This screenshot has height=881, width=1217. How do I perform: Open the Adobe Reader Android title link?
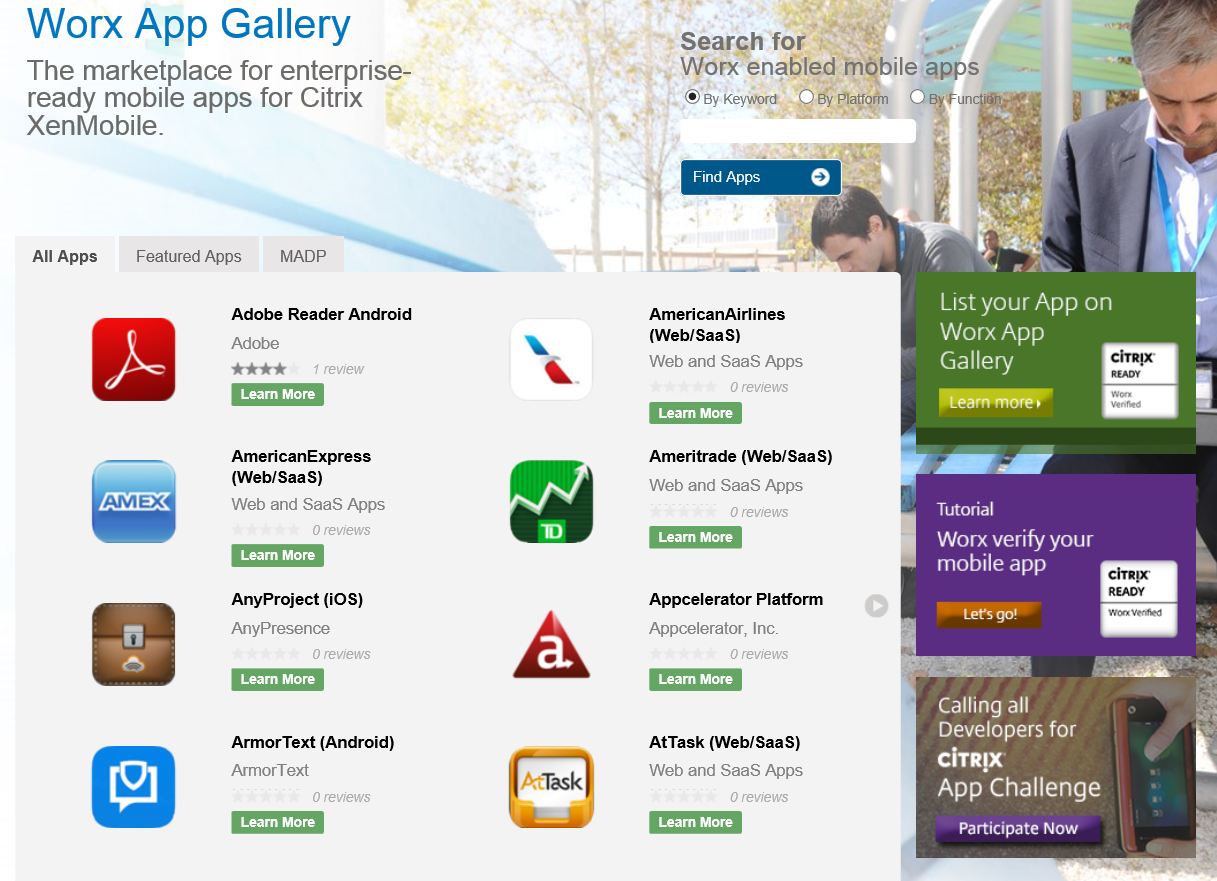[x=321, y=314]
